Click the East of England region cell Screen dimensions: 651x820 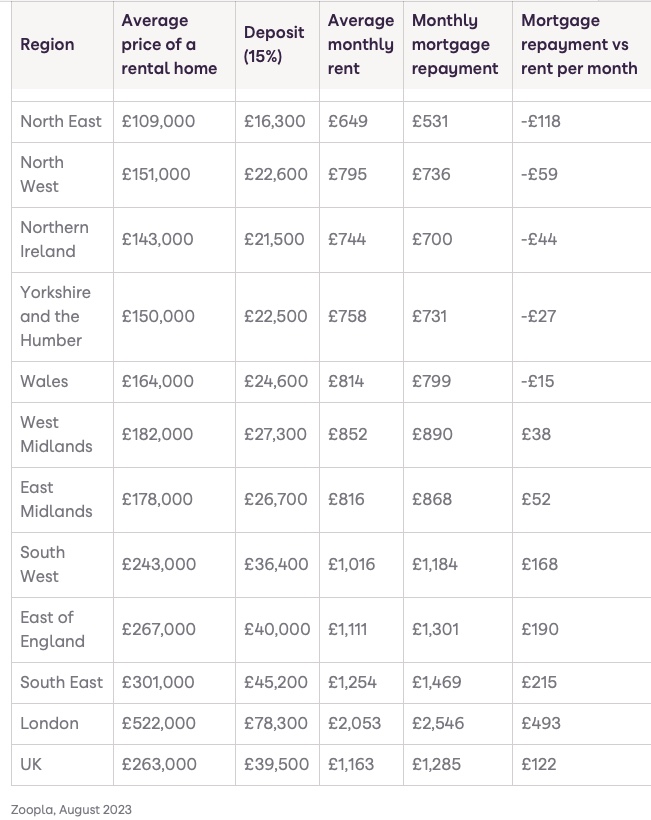[52, 629]
